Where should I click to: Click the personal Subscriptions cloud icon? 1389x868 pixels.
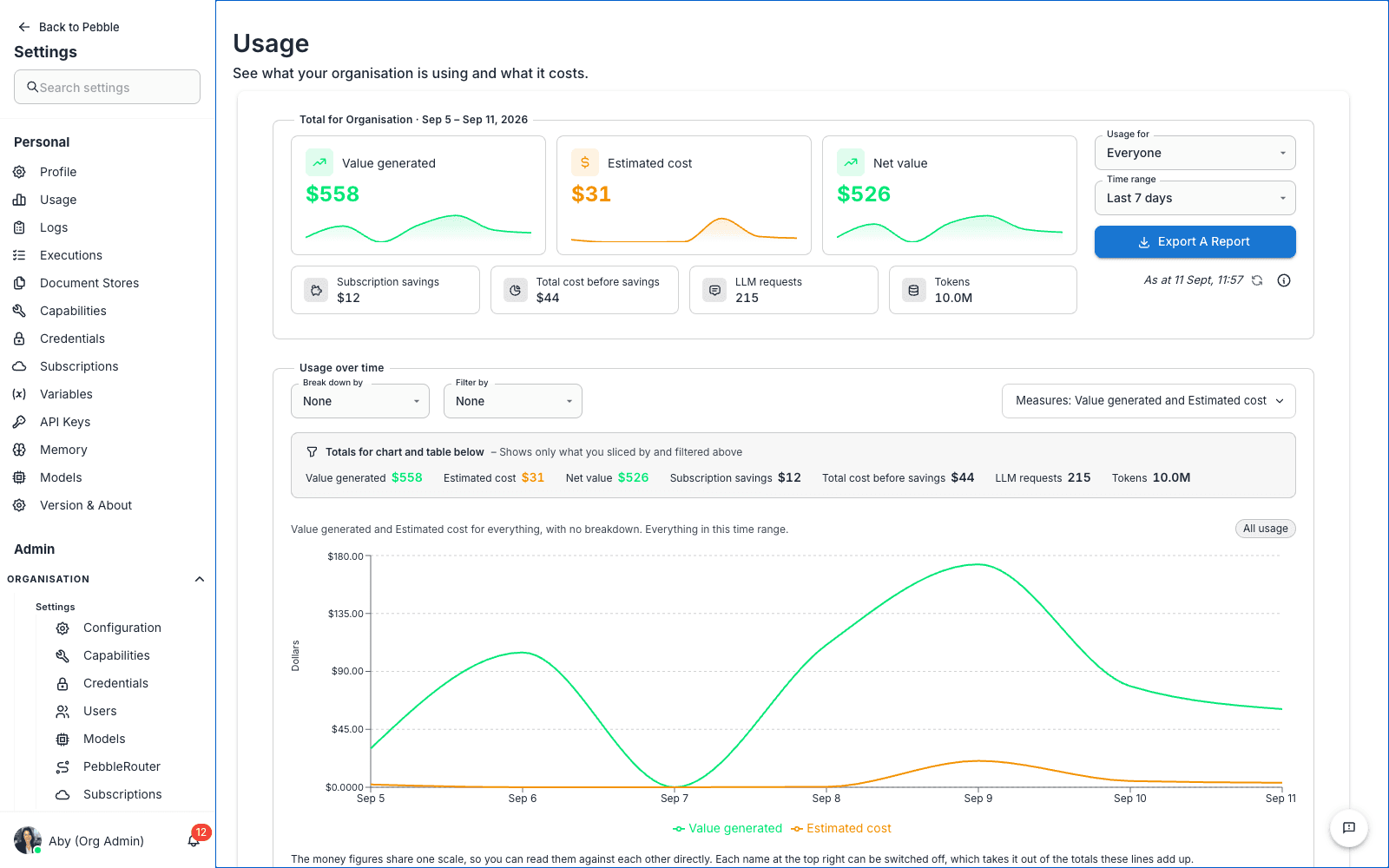coord(19,366)
